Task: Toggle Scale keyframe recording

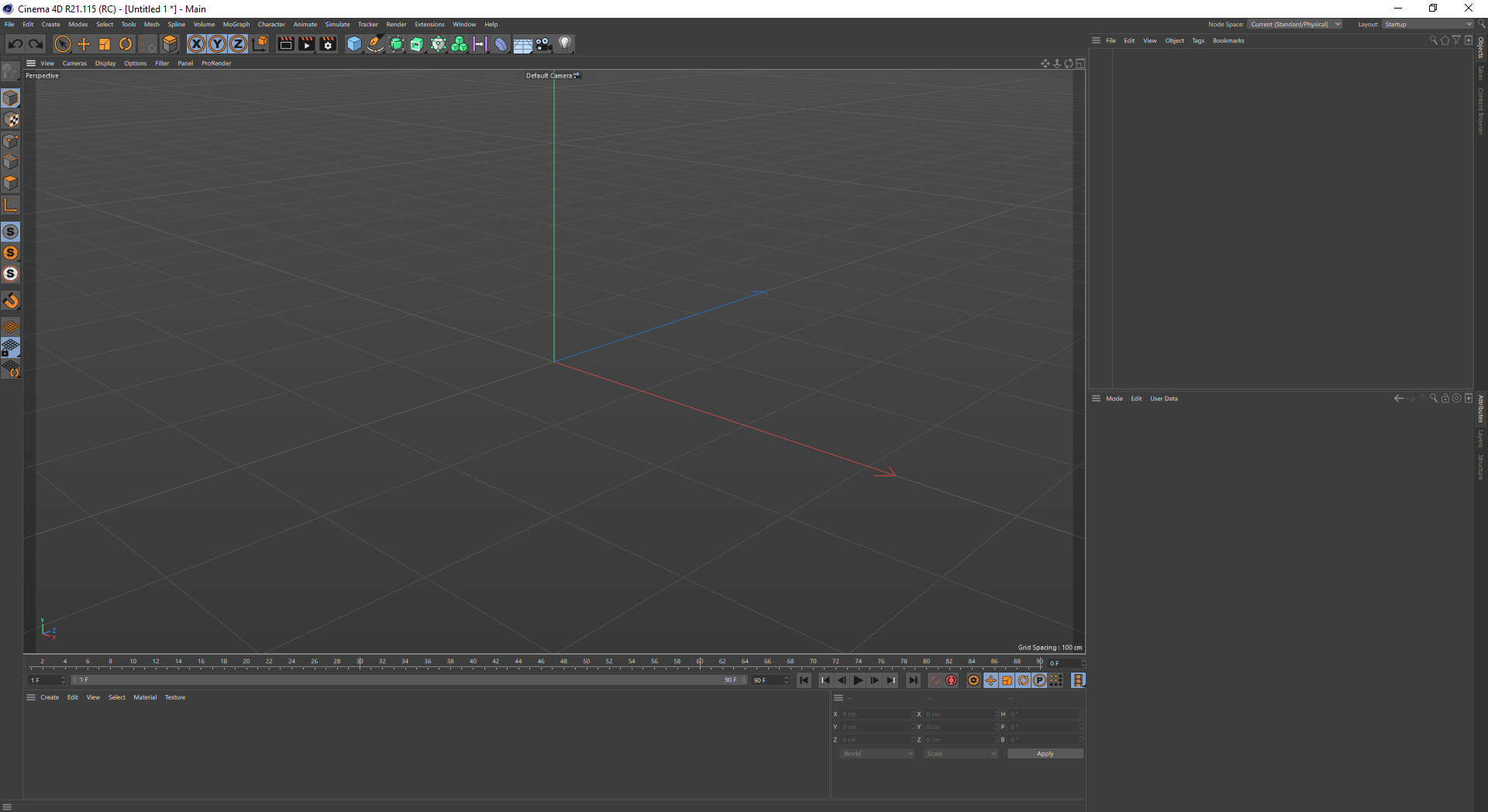Action: 1007,680
